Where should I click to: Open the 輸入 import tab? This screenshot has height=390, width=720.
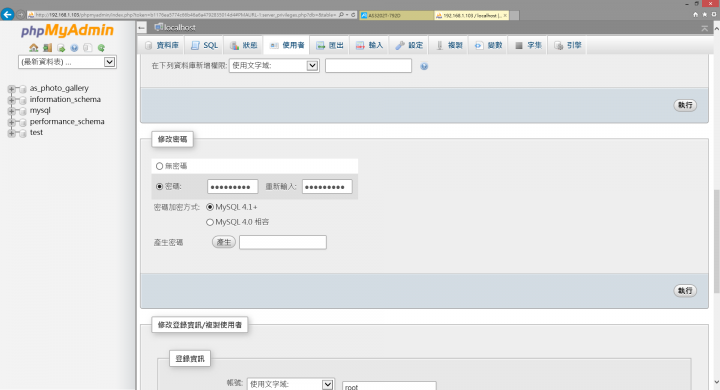[x=369, y=45]
